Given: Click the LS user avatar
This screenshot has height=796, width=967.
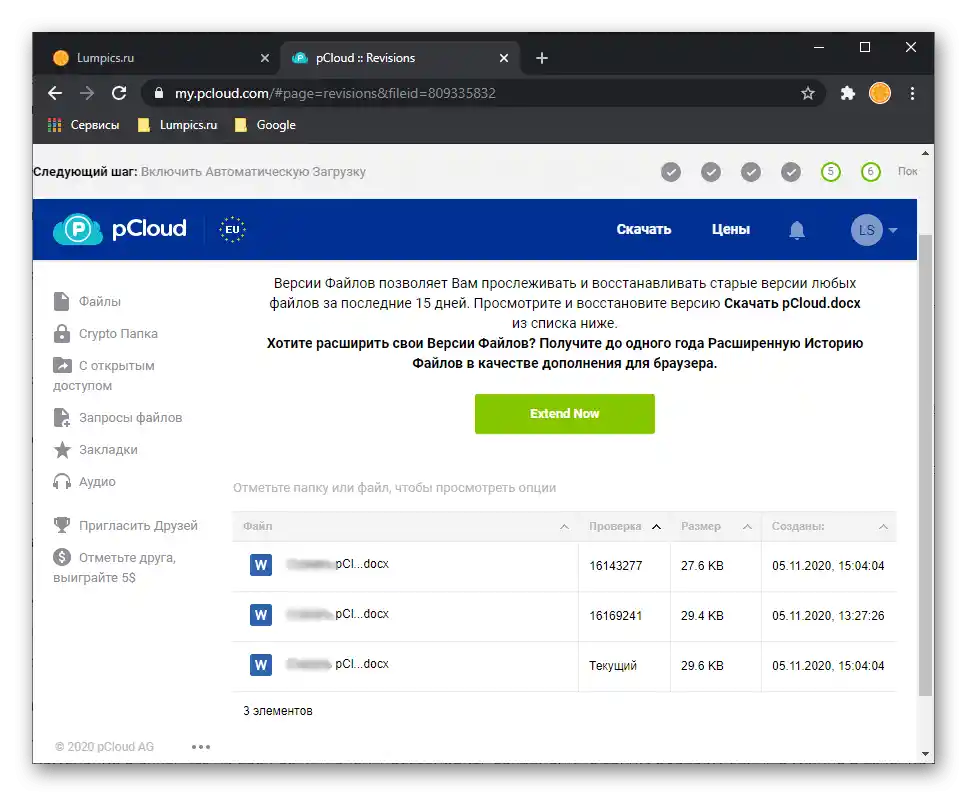Looking at the screenshot, I should [866, 230].
